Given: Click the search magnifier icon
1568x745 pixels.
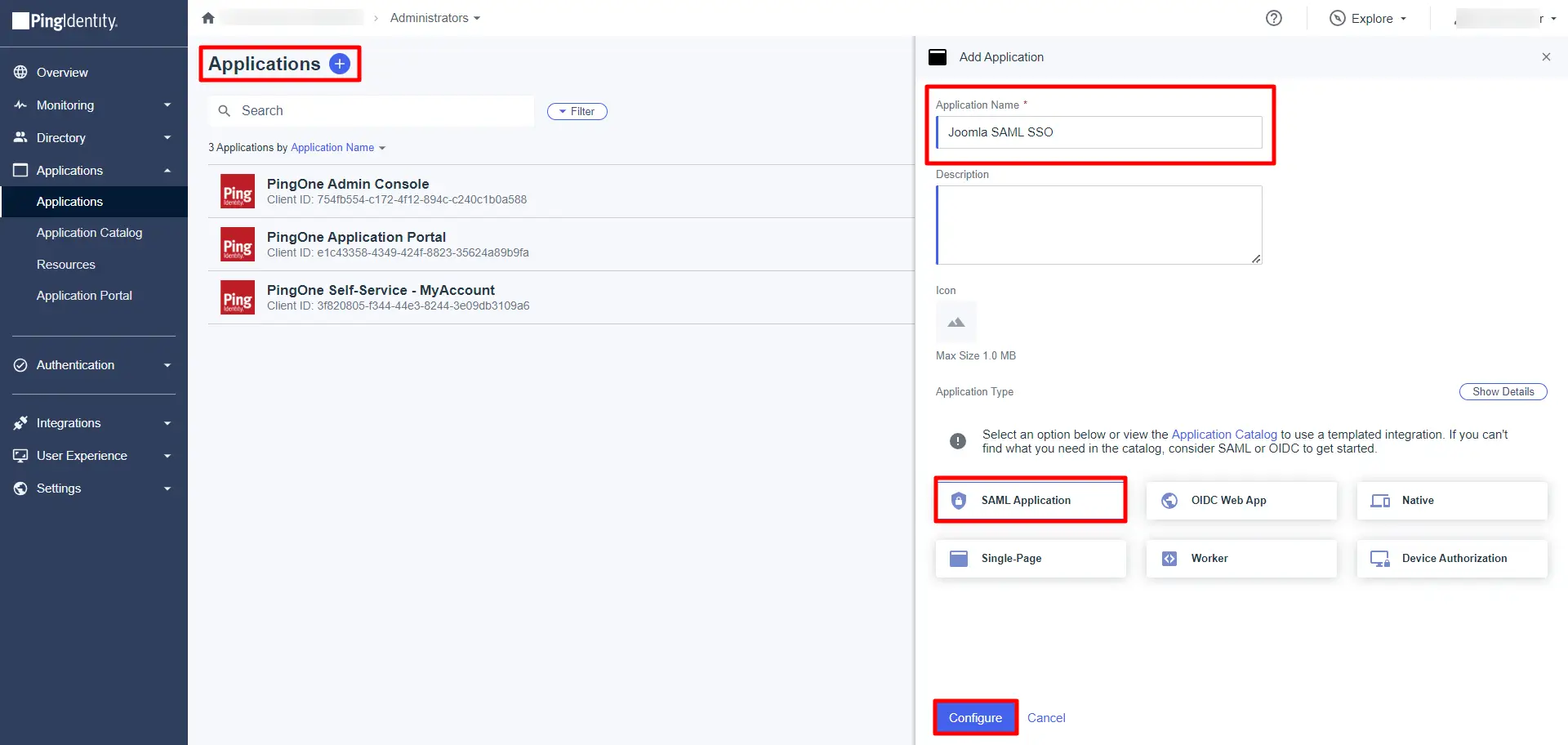Looking at the screenshot, I should [225, 111].
